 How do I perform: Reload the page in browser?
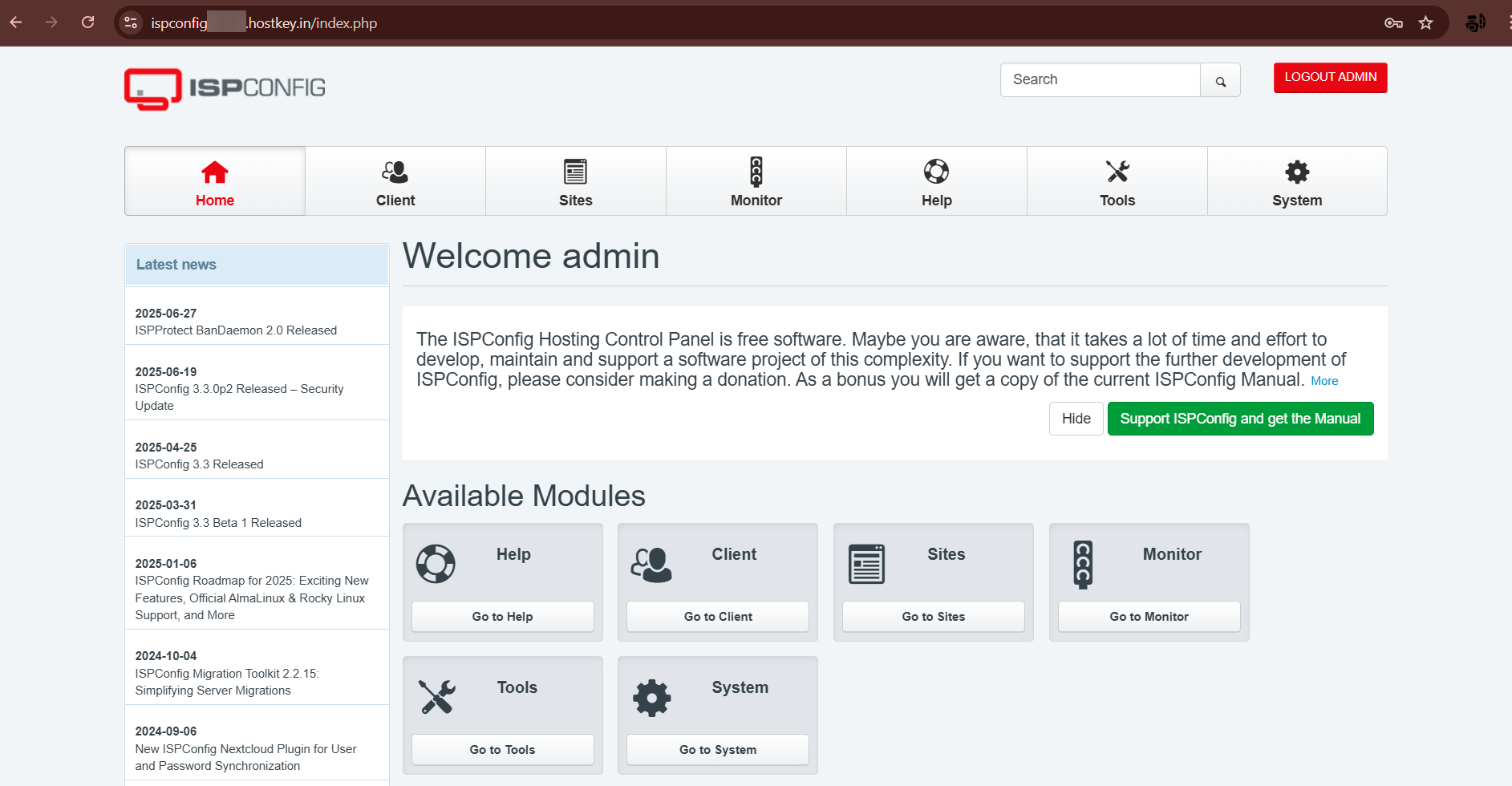point(88,22)
